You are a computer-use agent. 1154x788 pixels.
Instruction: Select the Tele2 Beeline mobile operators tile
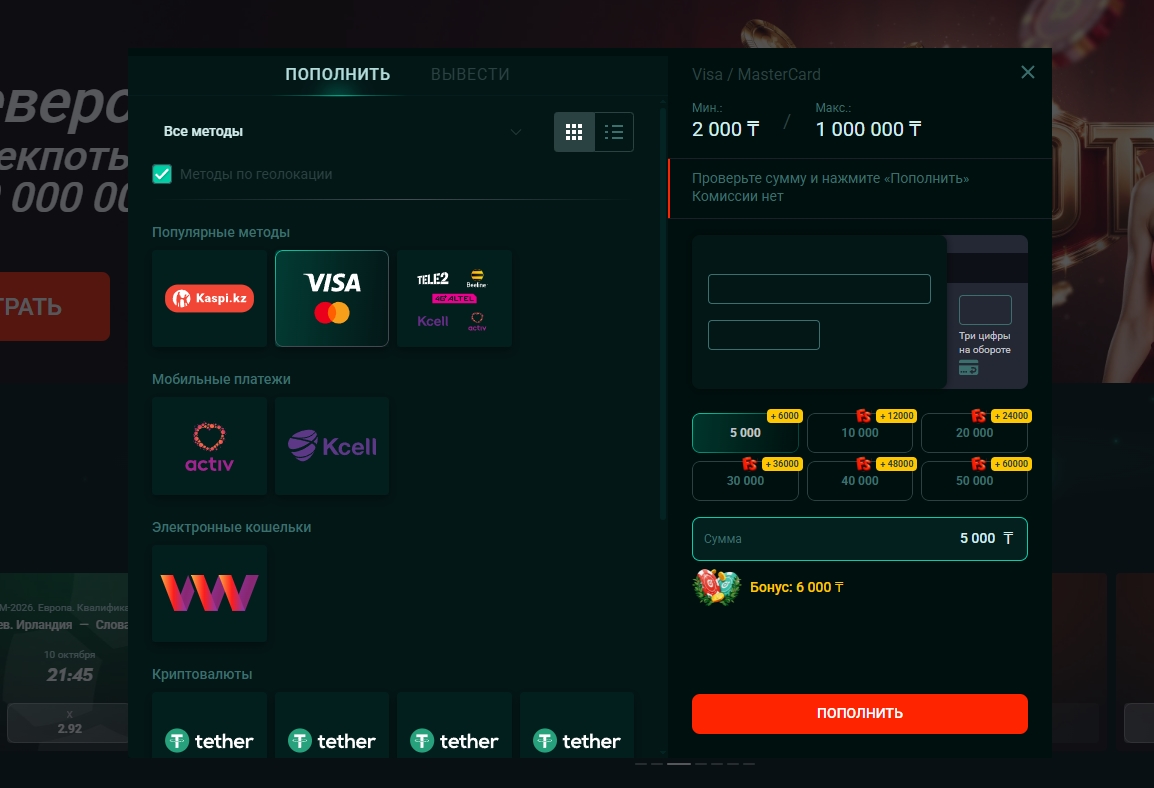454,298
